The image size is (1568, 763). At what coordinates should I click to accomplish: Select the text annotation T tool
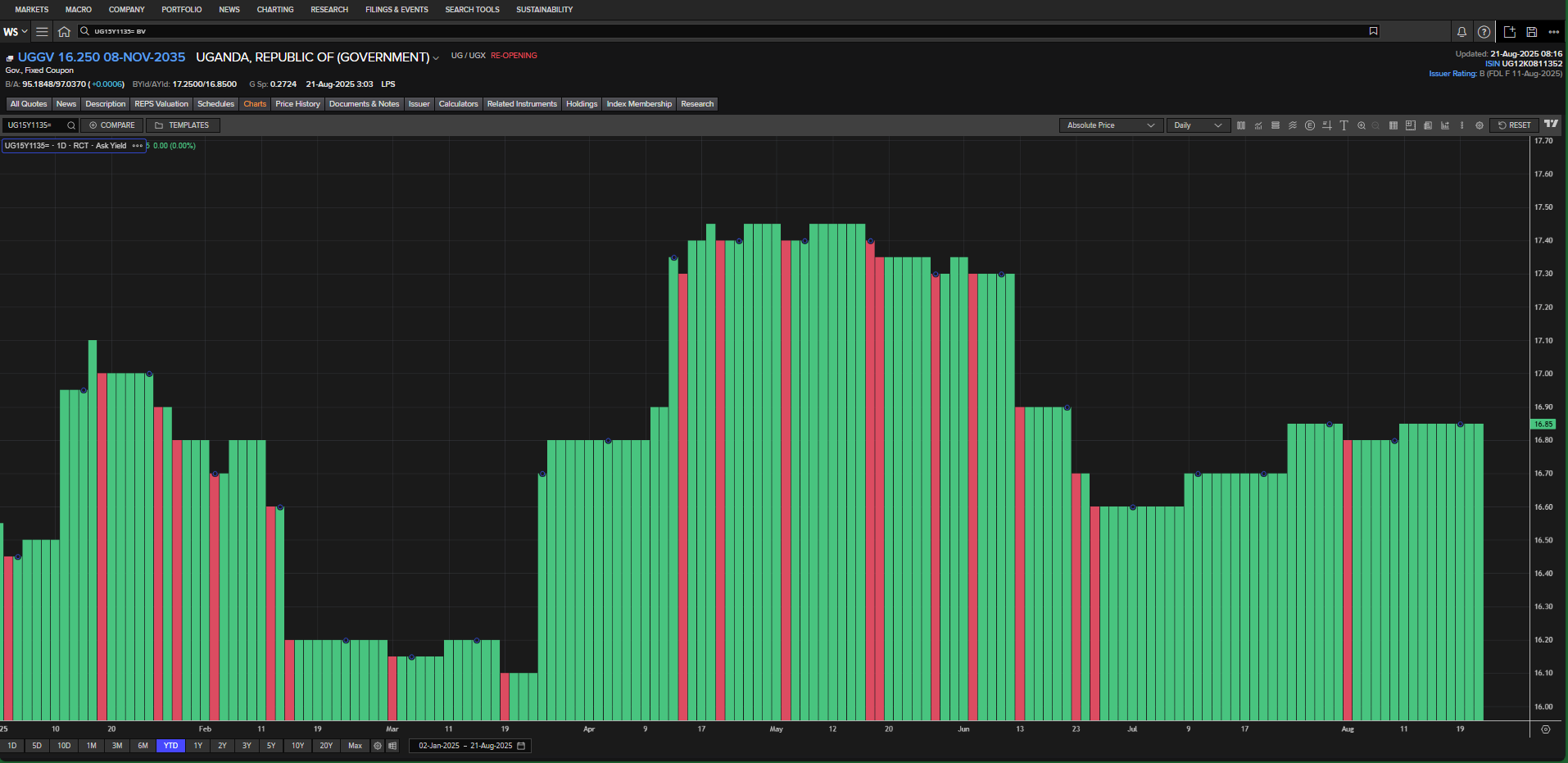point(1344,125)
